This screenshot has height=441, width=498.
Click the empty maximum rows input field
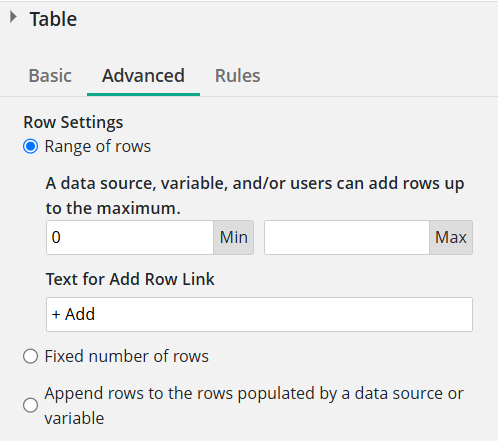click(347, 237)
